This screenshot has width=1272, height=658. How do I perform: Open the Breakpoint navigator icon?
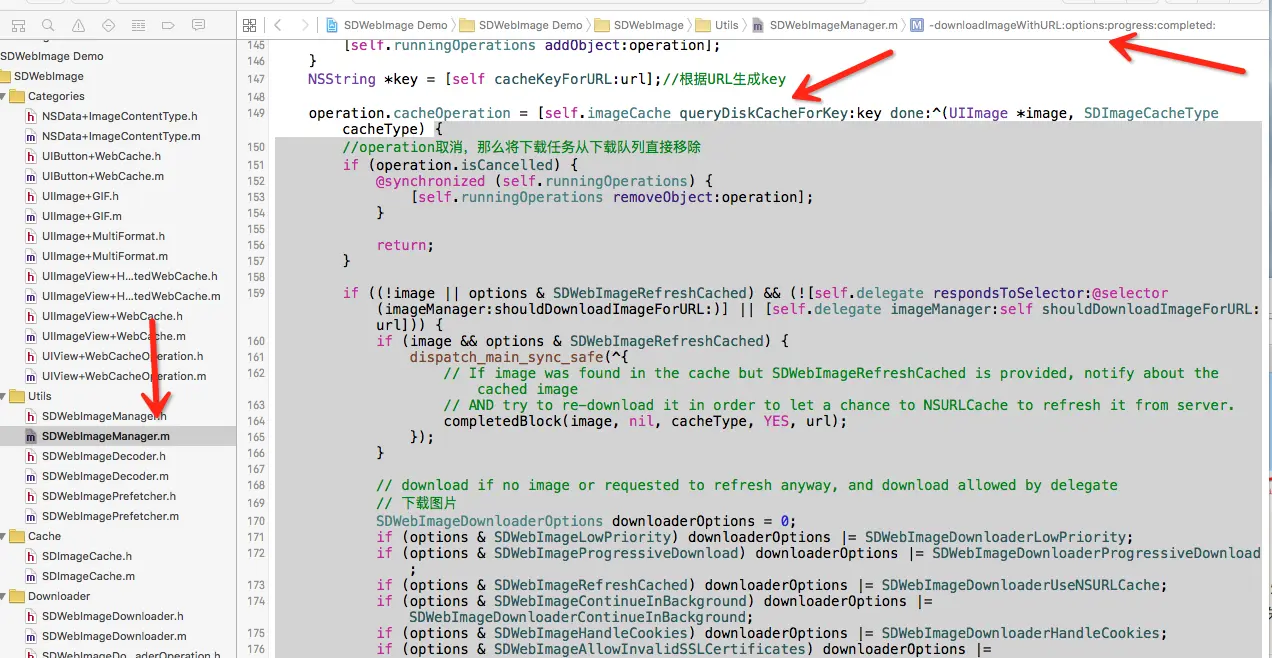[168, 25]
